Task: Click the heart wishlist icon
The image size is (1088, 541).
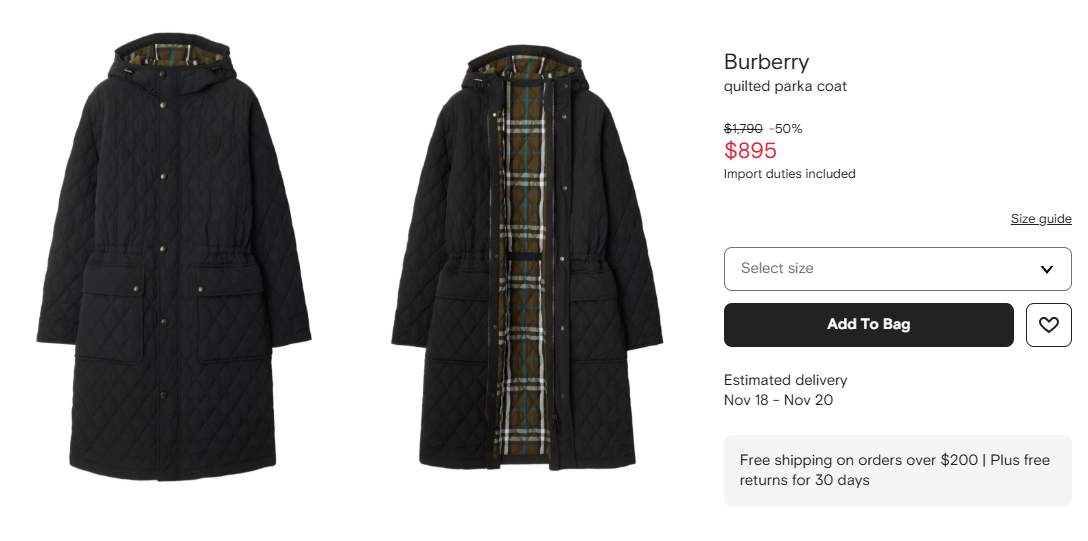Action: click(x=1048, y=325)
